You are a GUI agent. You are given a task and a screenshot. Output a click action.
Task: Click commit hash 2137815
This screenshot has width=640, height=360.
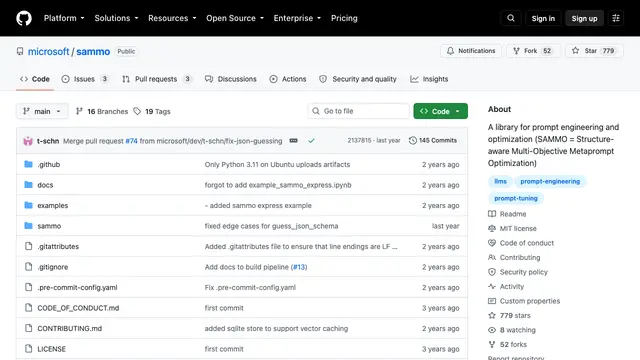[359, 140]
